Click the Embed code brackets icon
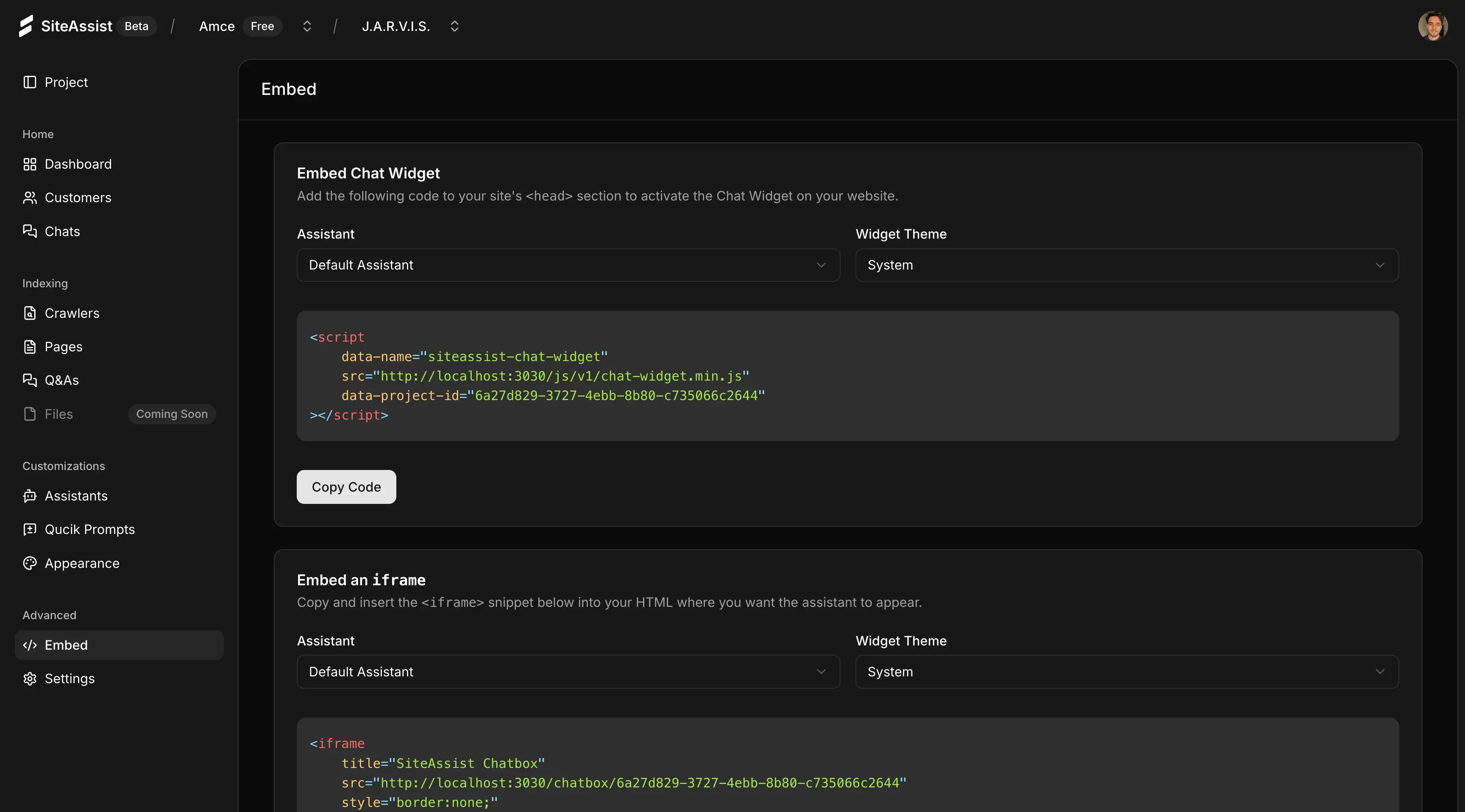 [30, 645]
